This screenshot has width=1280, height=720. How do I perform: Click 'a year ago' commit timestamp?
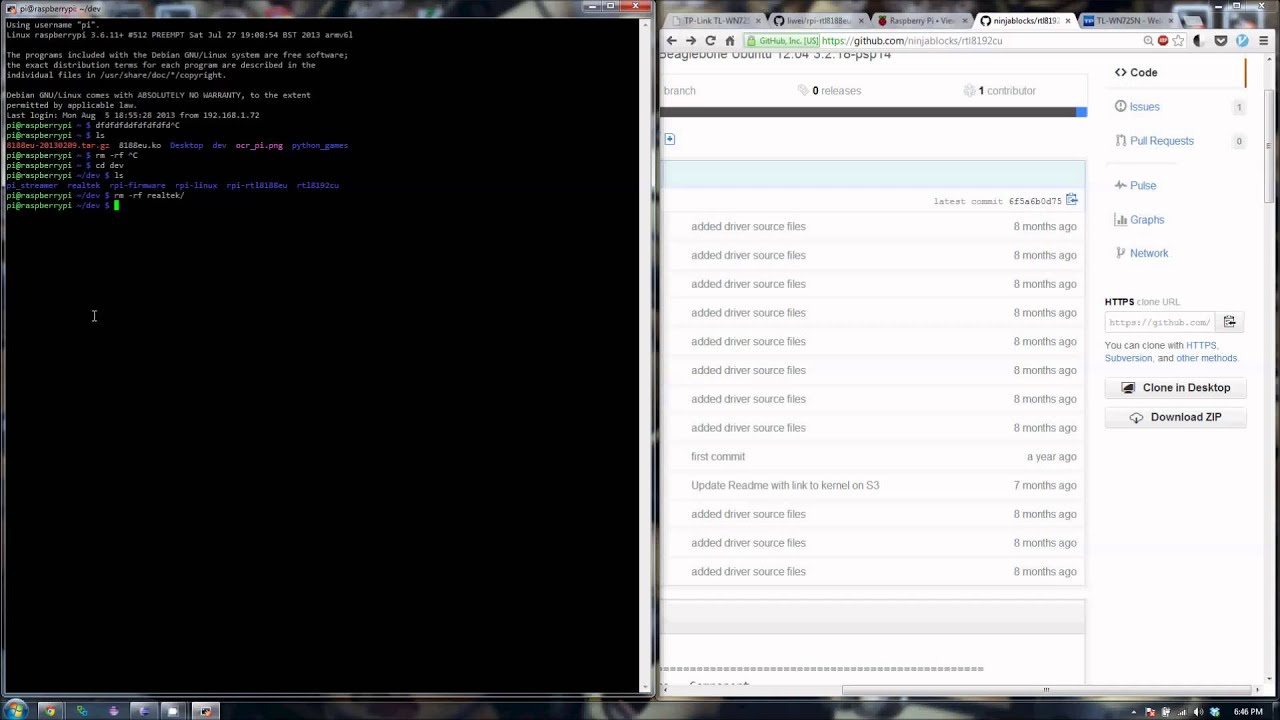[1051, 457]
